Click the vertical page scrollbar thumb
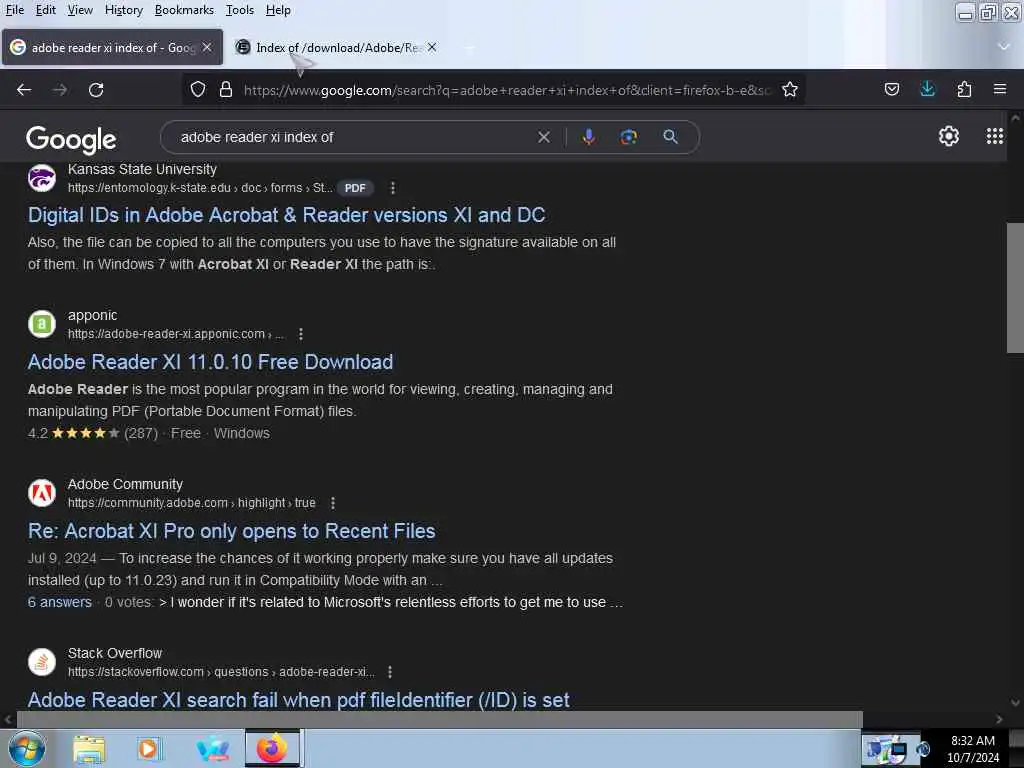Image resolution: width=1024 pixels, height=768 pixels. 1015,287
